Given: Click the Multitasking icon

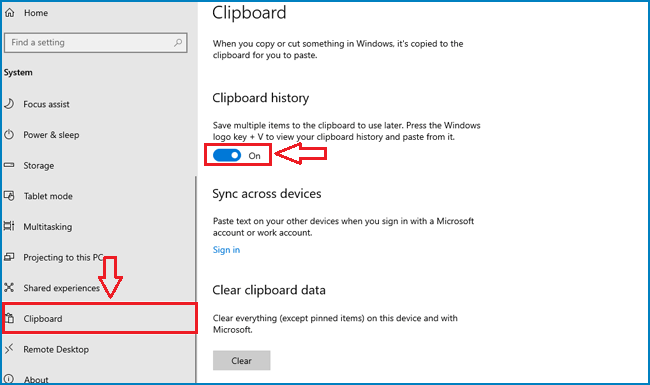Looking at the screenshot, I should [x=9, y=226].
